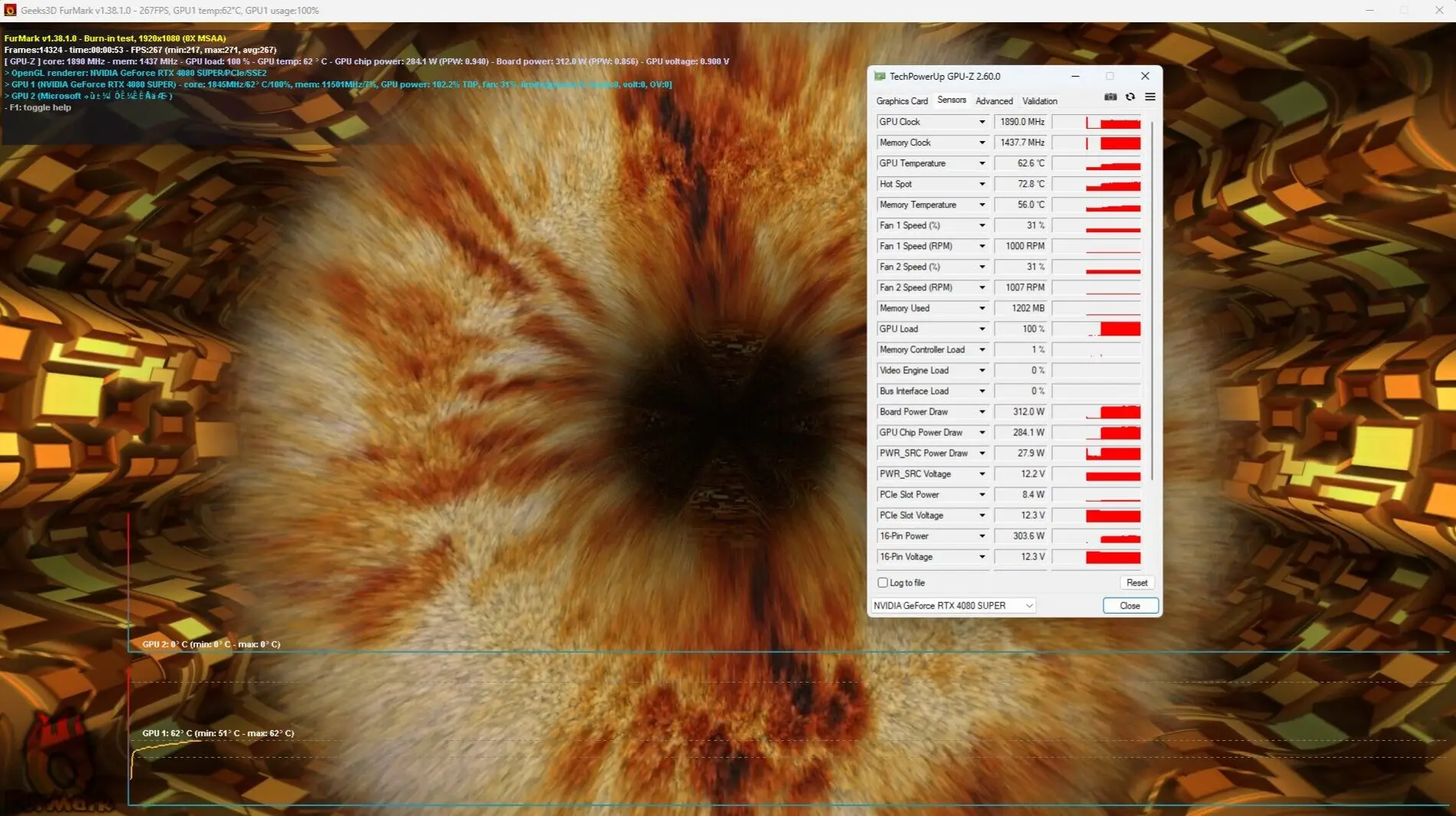Click the GPU-Z app icon in title bar
The width and height of the screenshot is (1456, 816).
coord(880,77)
